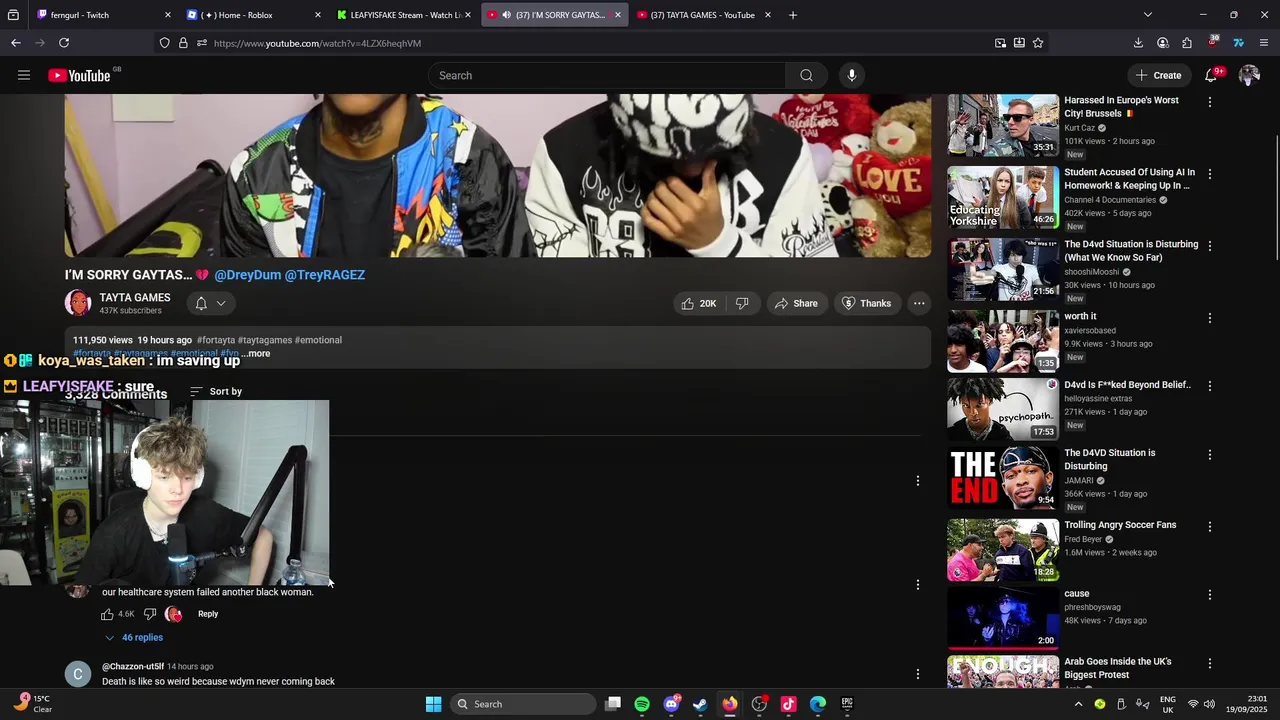Open picture-in-picture icon in address bar

[1001, 43]
